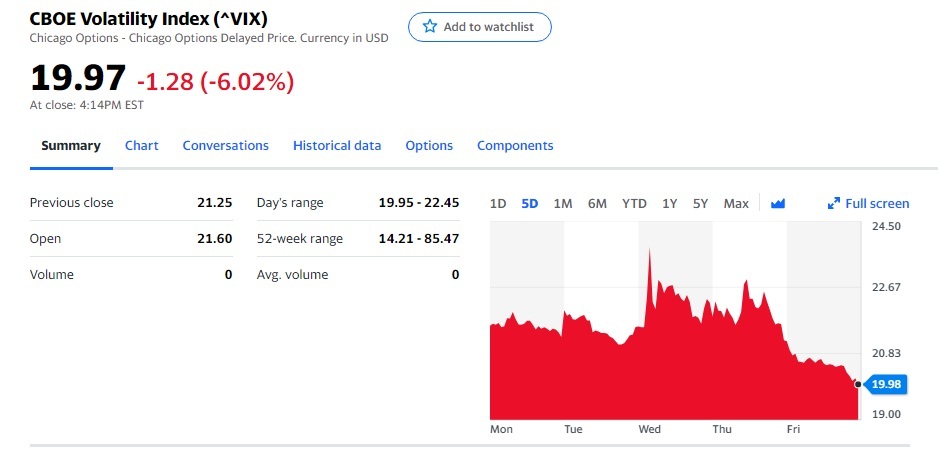Image resolution: width=938 pixels, height=467 pixels.
Task: Switch chart range to 1M
Action: coord(563,204)
